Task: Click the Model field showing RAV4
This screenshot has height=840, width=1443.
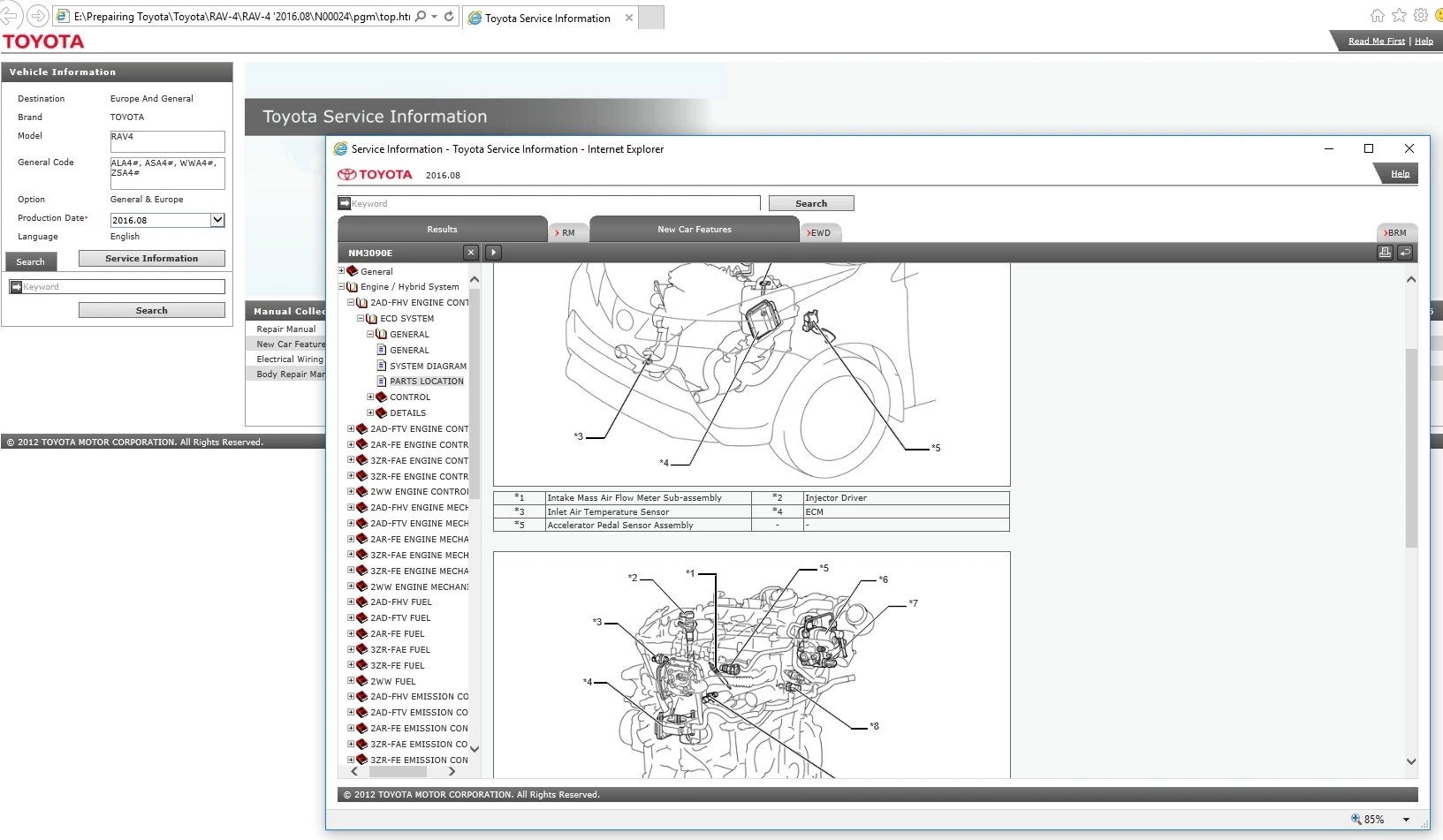Action: (x=167, y=141)
